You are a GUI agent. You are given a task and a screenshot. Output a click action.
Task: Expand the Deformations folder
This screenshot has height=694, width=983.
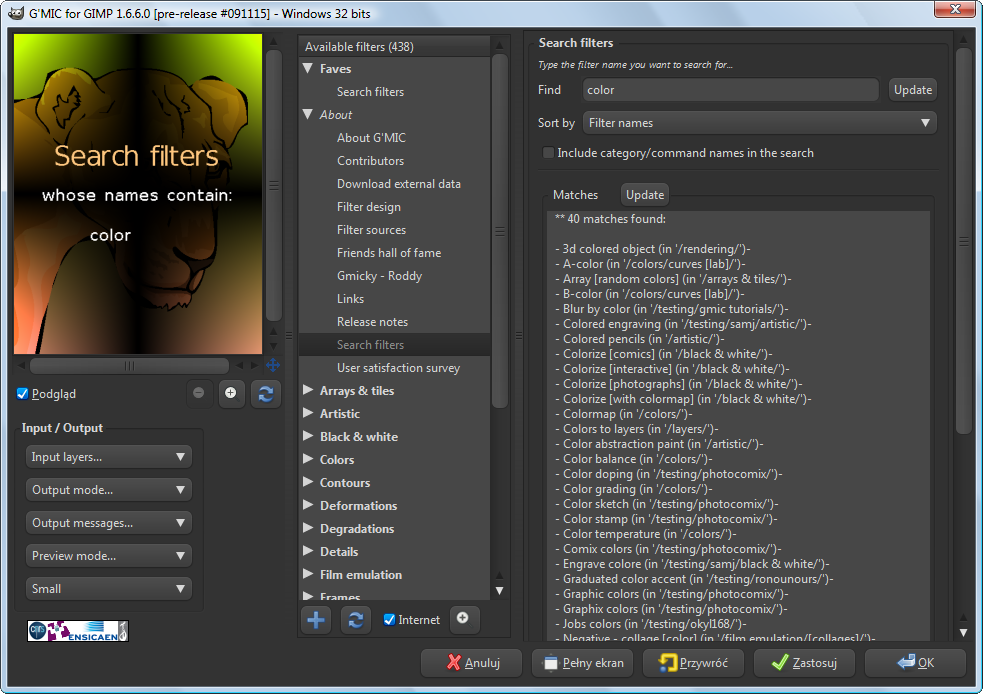tap(308, 505)
